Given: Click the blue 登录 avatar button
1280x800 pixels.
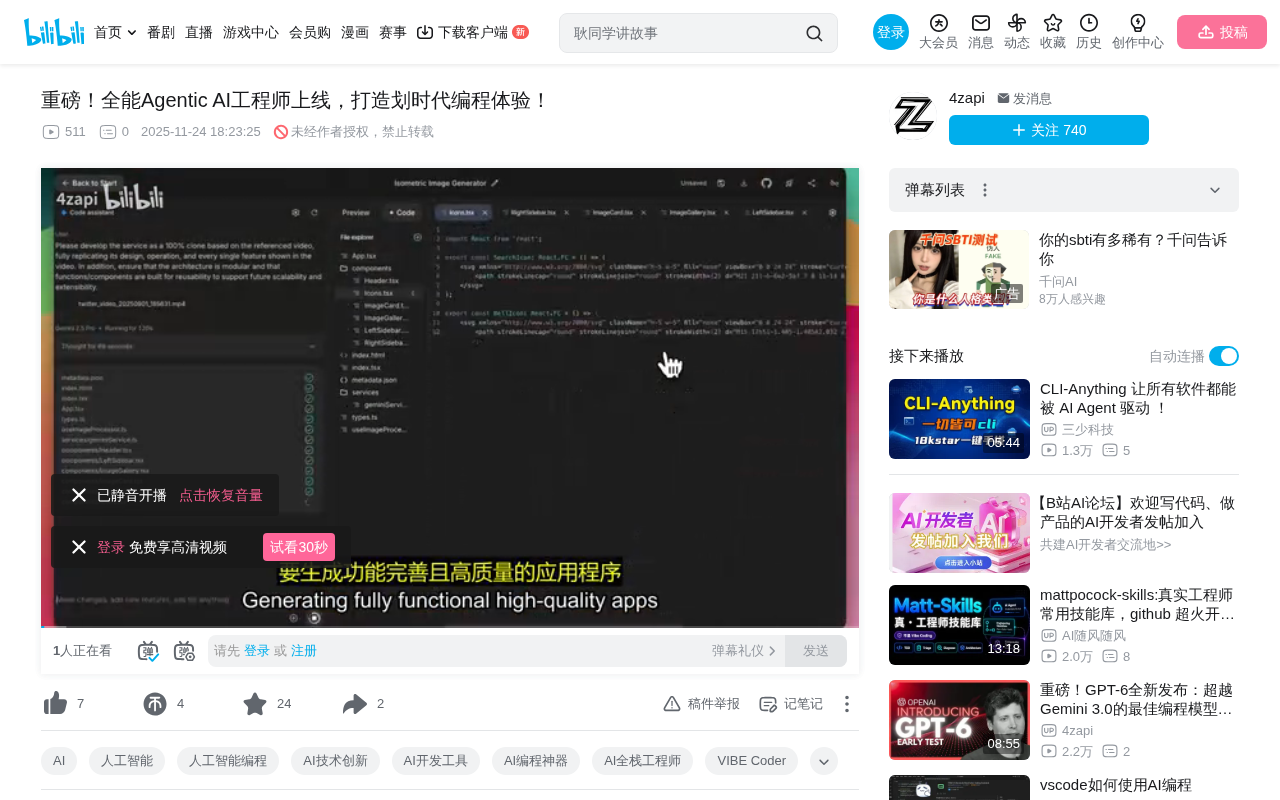Looking at the screenshot, I should point(891,32).
